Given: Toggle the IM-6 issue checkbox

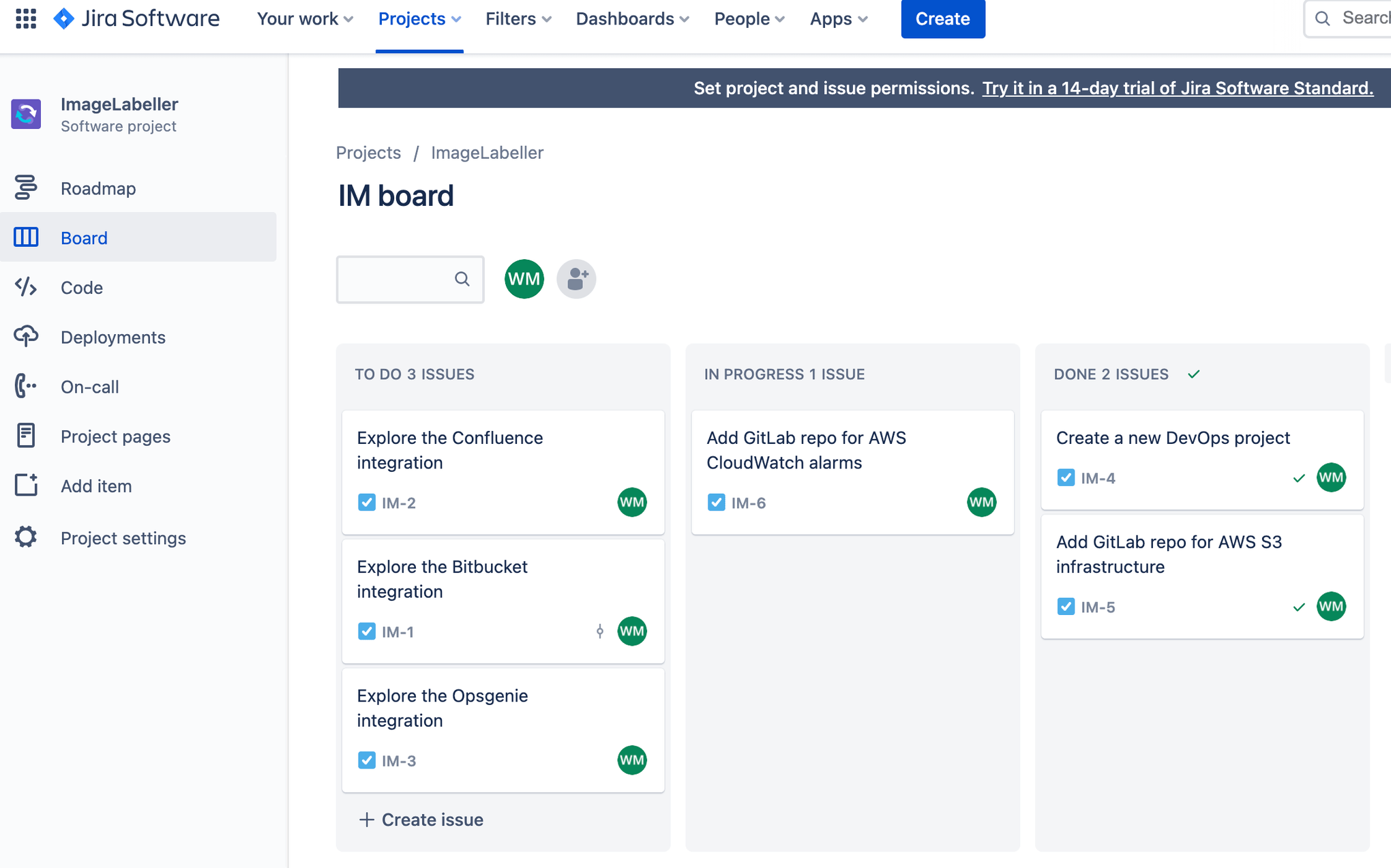Looking at the screenshot, I should (716, 502).
